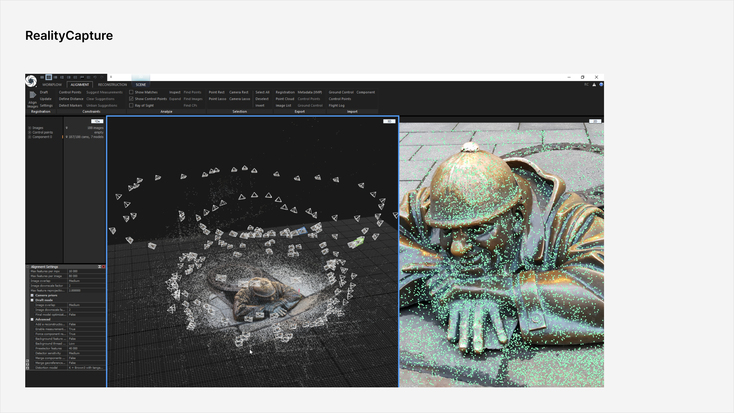Select the Camera Lasso selection tool
The width and height of the screenshot is (734, 413).
point(240,99)
